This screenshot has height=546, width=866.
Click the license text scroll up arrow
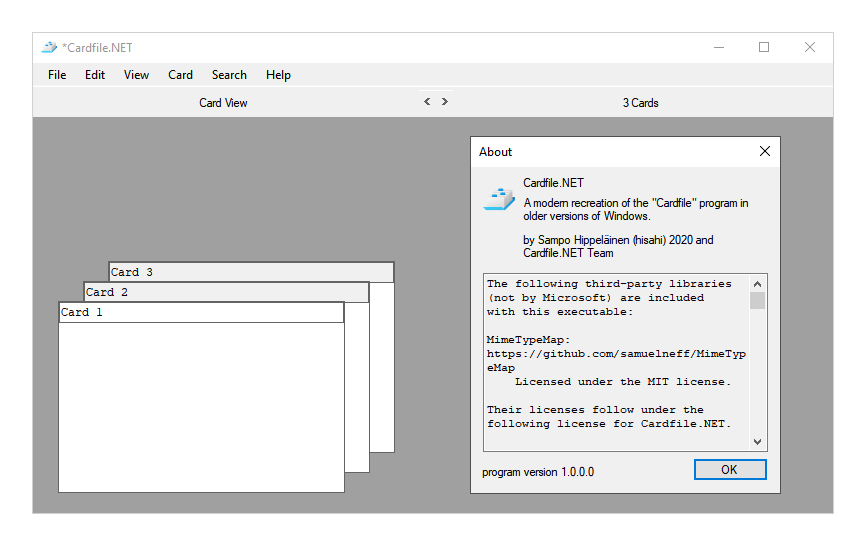click(x=758, y=284)
